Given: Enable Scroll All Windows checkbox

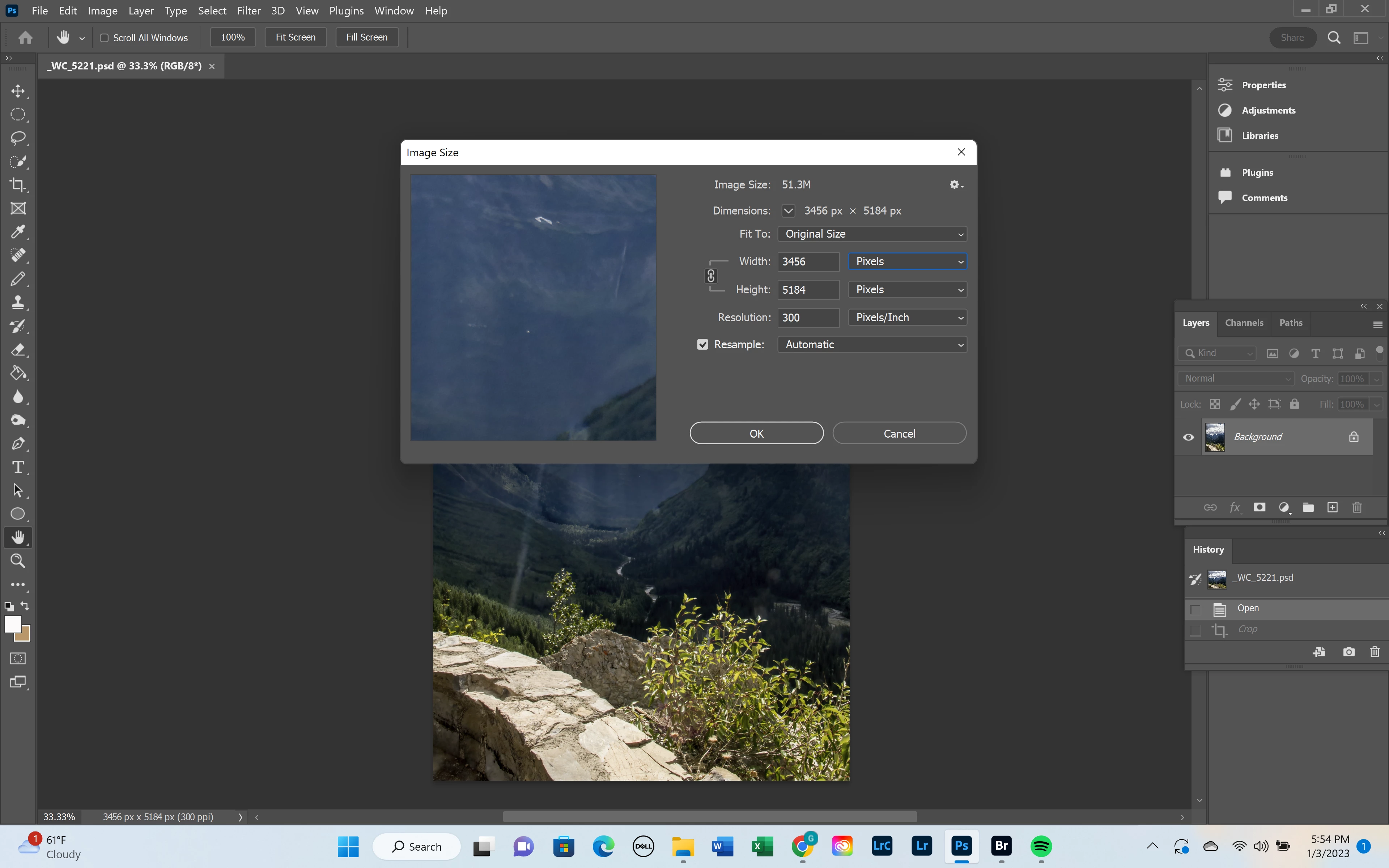Looking at the screenshot, I should 105,38.
